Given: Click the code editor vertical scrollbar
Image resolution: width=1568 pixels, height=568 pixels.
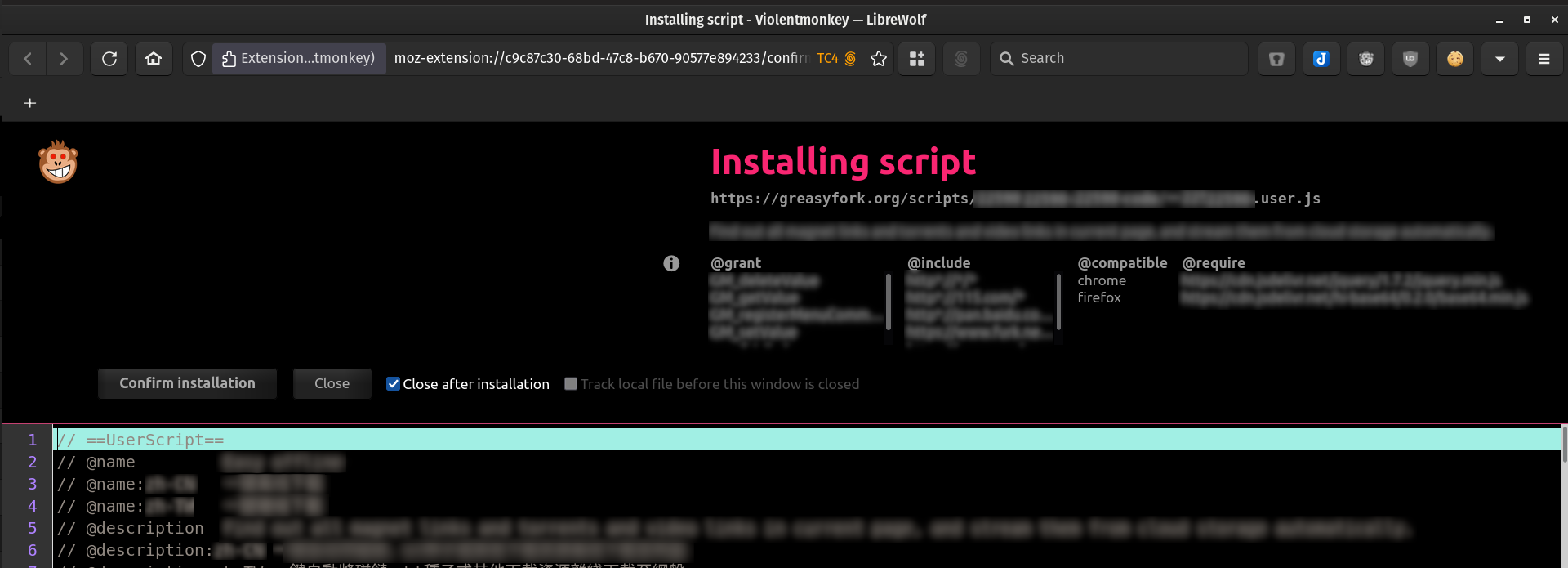Looking at the screenshot, I should pyautogui.click(x=1564, y=445).
